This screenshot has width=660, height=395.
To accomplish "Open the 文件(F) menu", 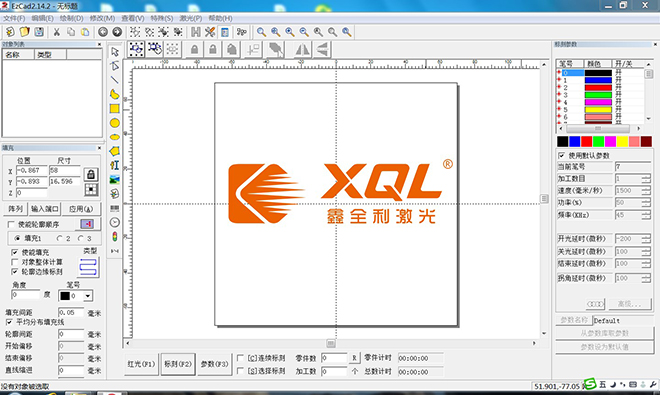I will click(14, 18).
